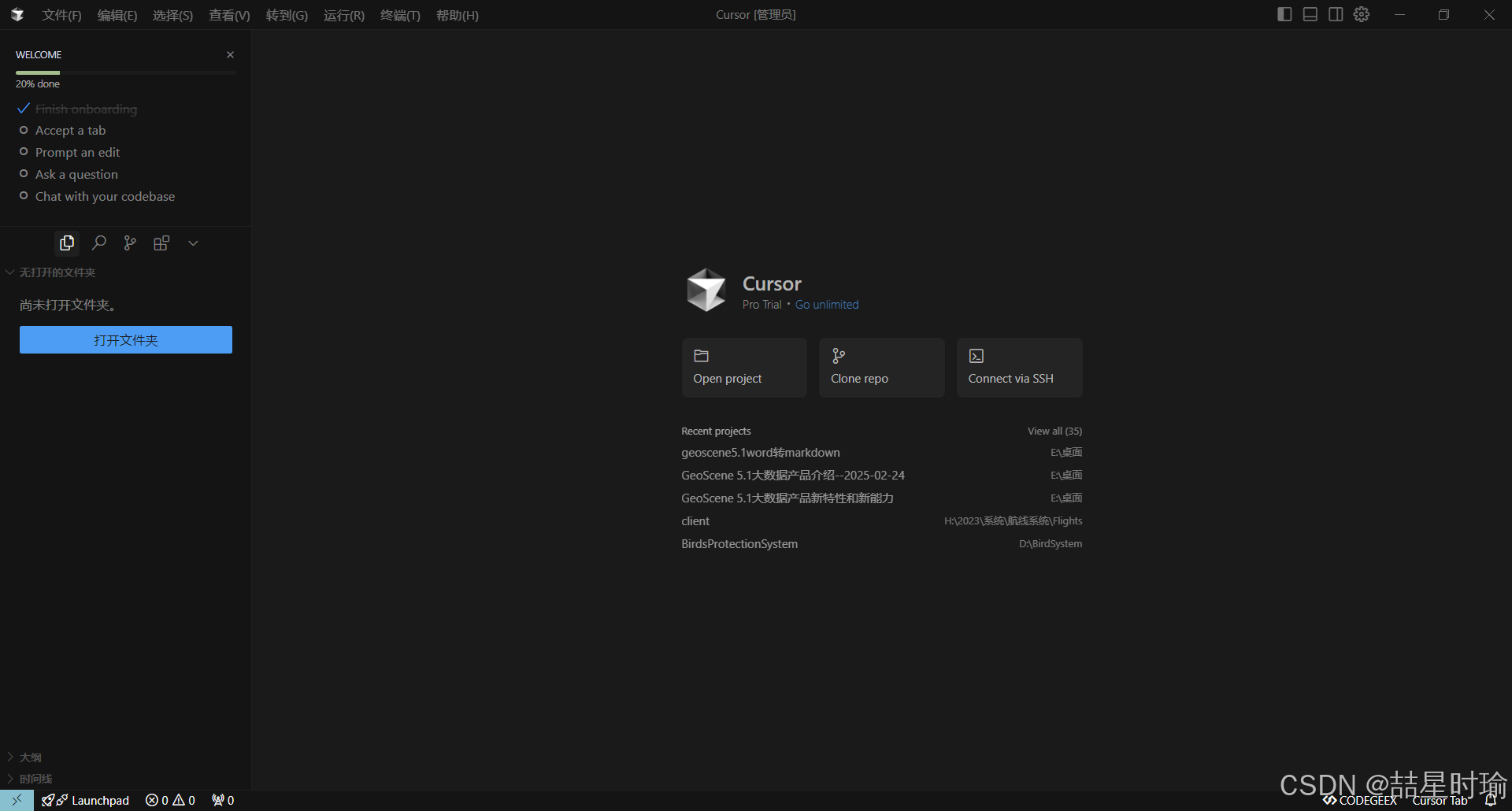Open the 查看(V) menu
This screenshot has height=811, width=1512.
pyautogui.click(x=229, y=15)
